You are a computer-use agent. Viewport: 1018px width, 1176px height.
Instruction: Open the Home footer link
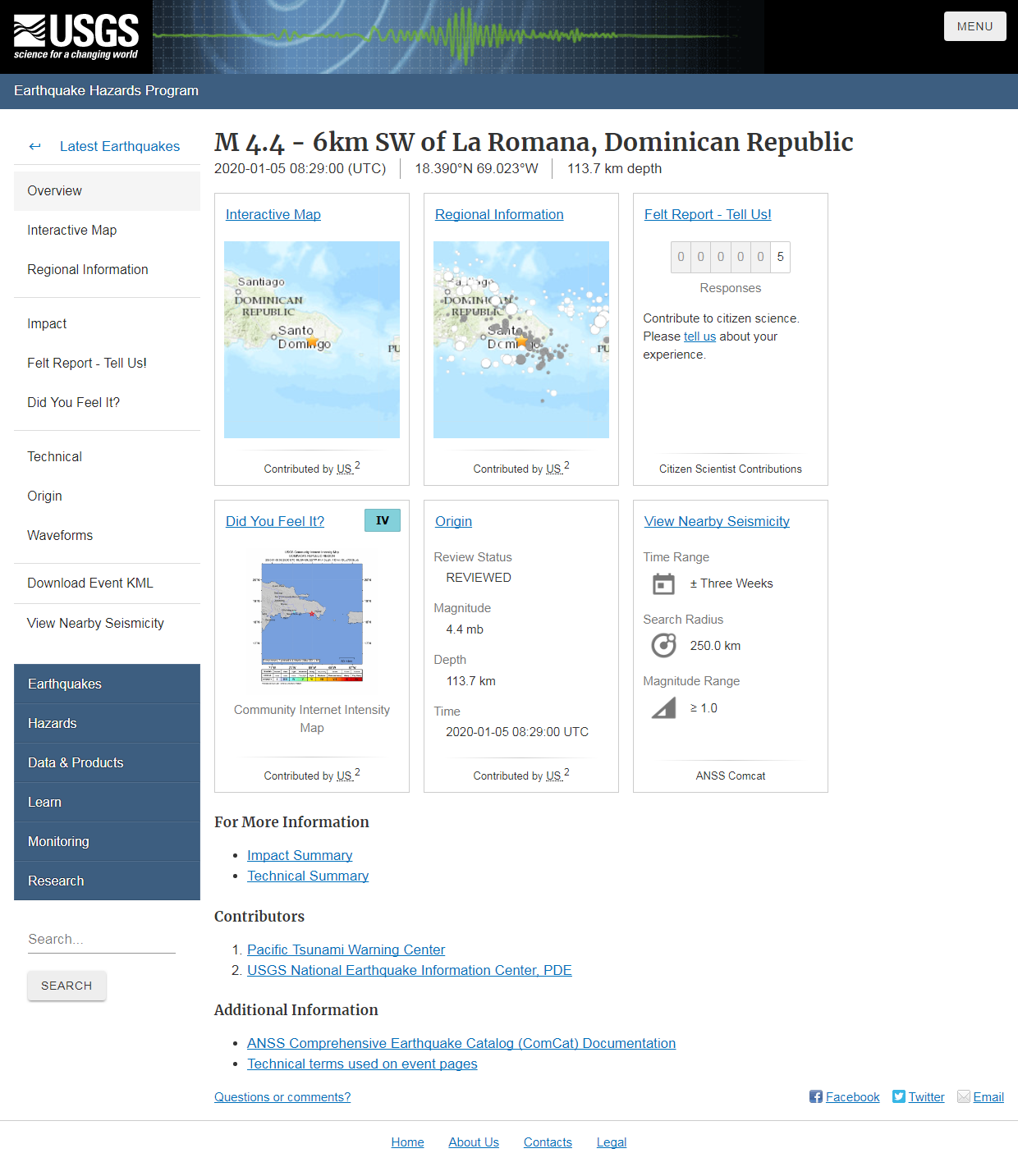coord(407,1142)
